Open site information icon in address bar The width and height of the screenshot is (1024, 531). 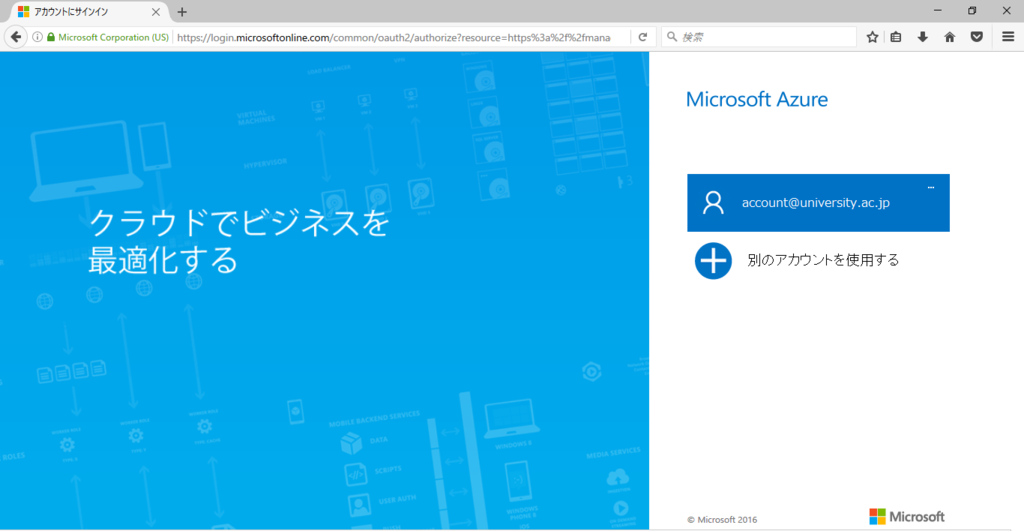click(37, 37)
